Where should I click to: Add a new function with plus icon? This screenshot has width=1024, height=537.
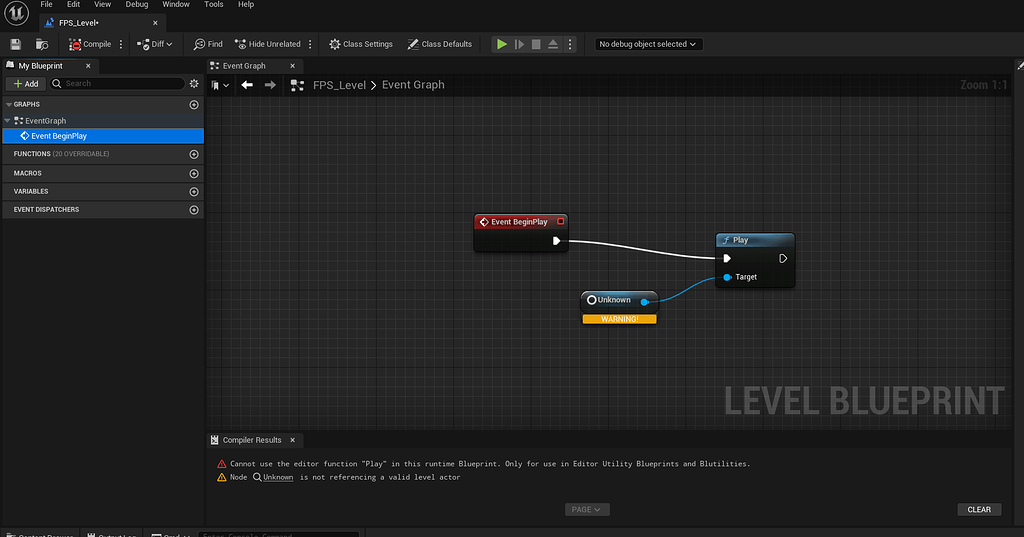(x=194, y=154)
